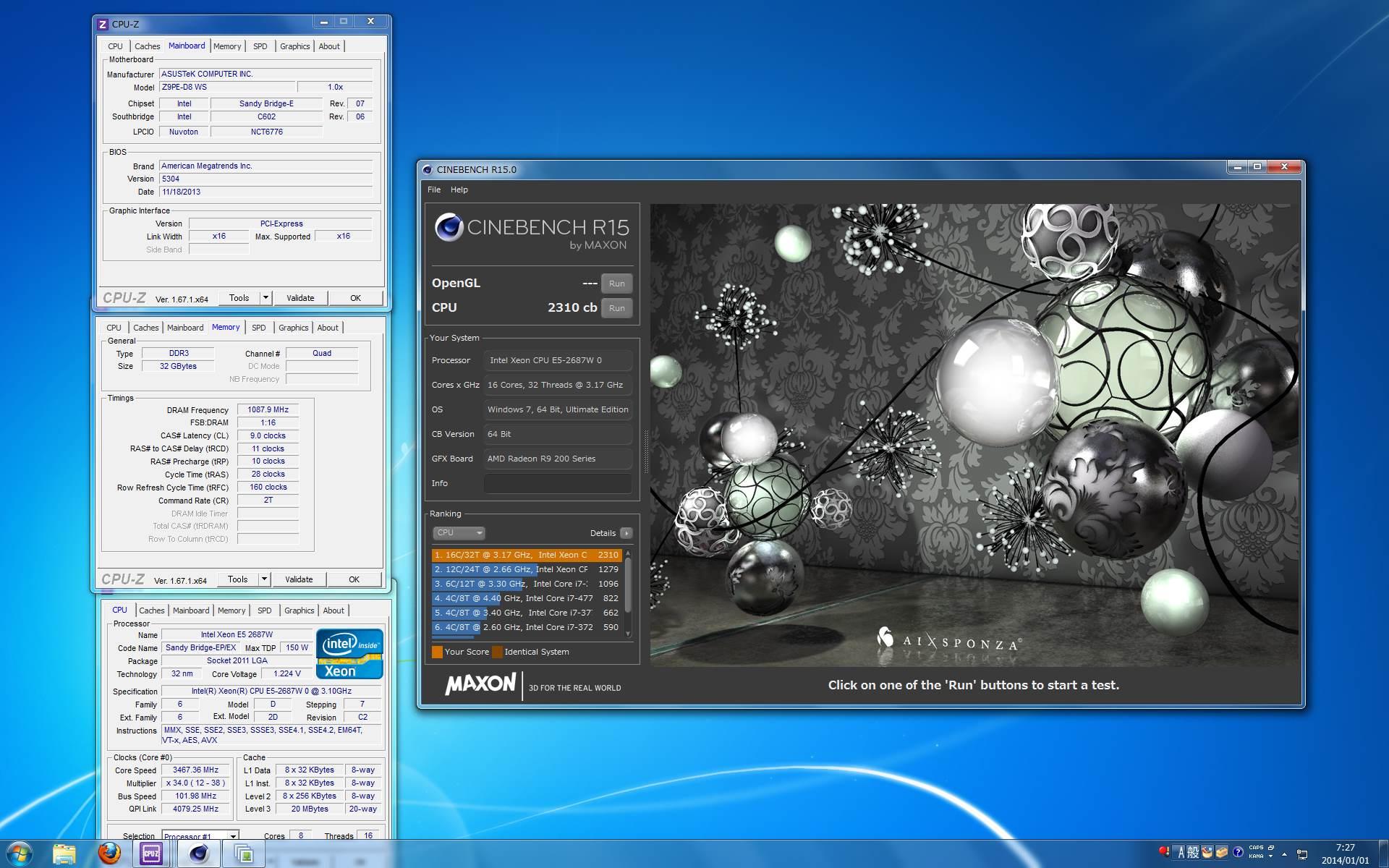Click the Show desktop strip

pos(1383,854)
